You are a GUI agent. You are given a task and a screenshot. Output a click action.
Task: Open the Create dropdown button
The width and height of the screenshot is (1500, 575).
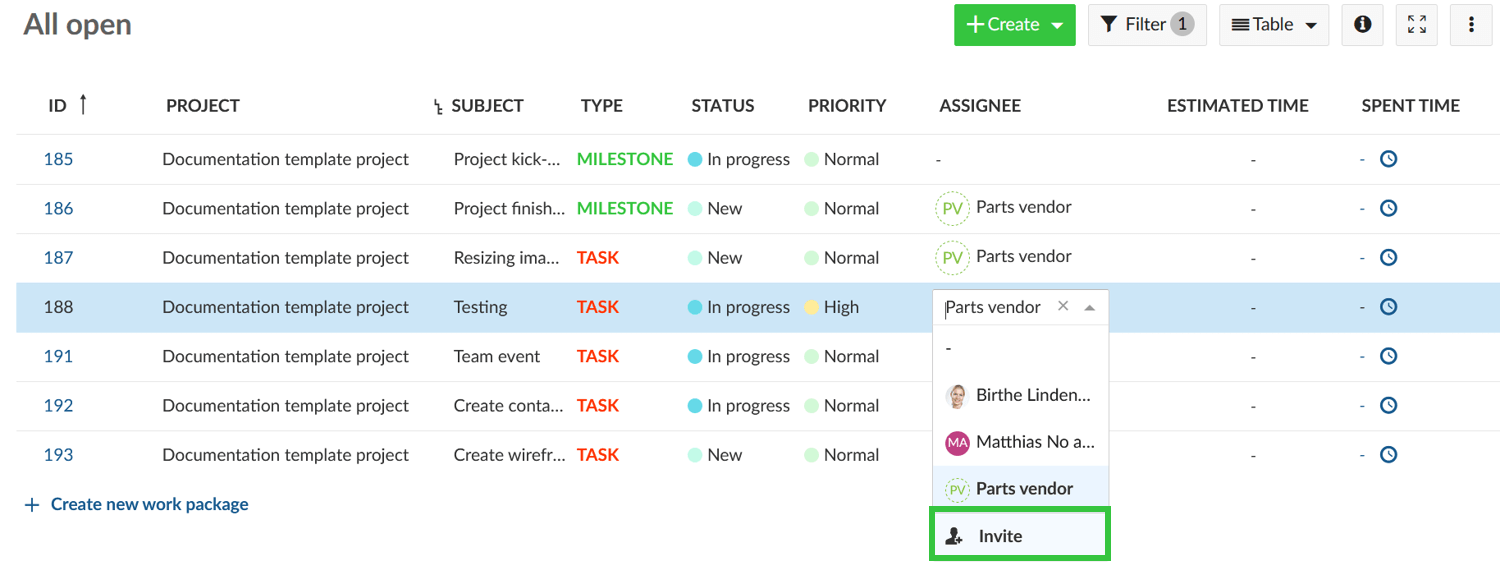tap(1014, 25)
